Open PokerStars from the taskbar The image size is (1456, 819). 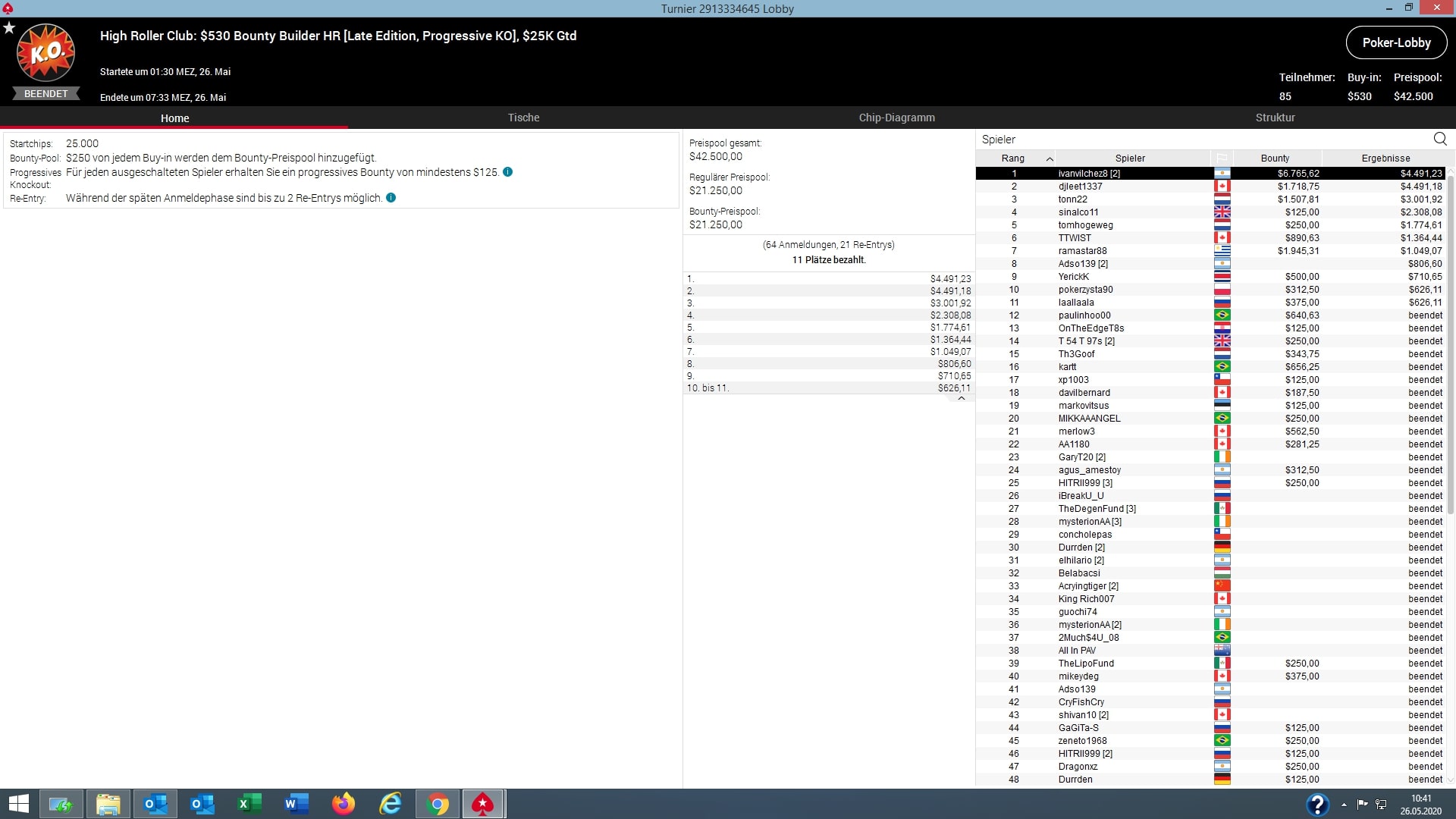(483, 804)
